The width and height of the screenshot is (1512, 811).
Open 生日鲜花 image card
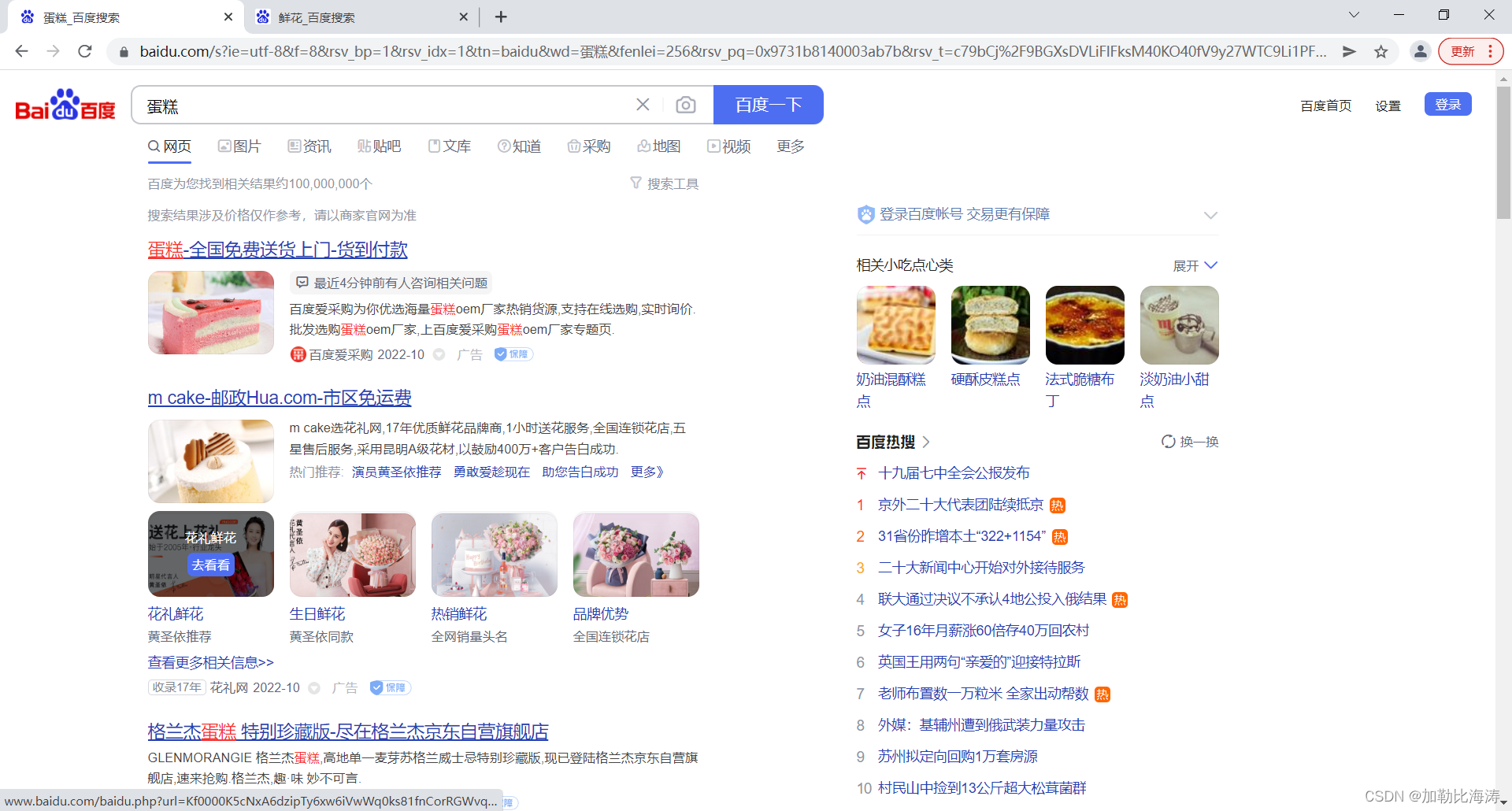pos(353,554)
